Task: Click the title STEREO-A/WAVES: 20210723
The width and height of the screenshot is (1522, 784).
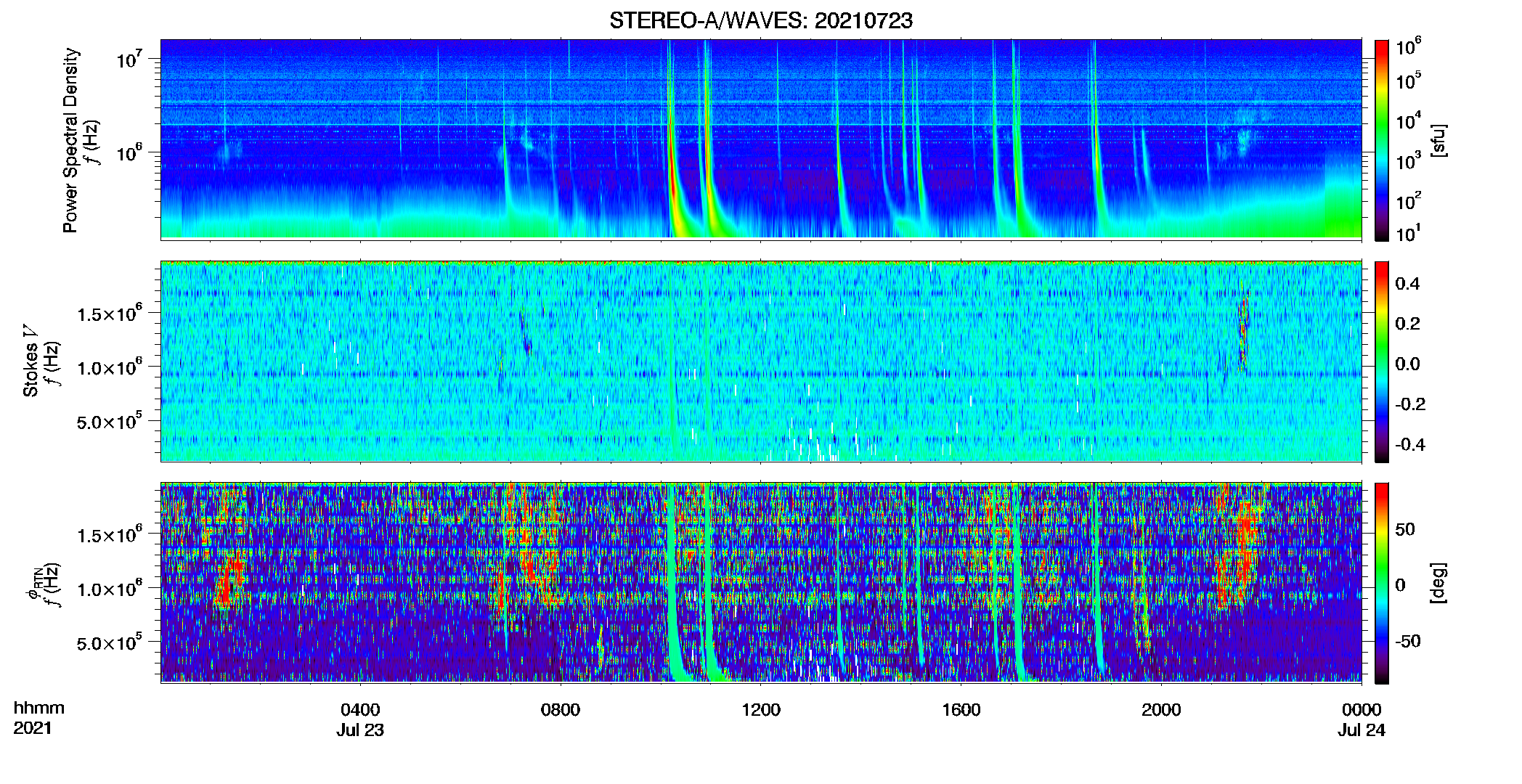Action: pos(760,20)
